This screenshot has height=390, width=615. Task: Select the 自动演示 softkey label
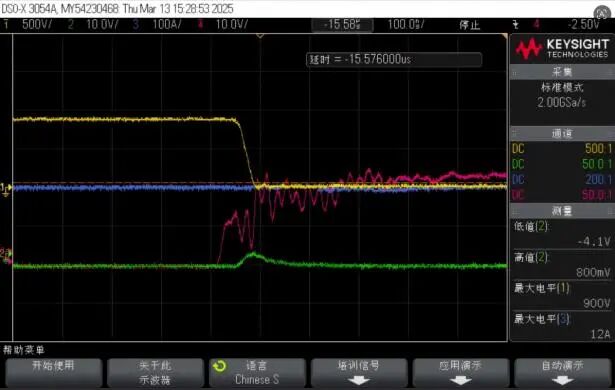tap(562, 366)
